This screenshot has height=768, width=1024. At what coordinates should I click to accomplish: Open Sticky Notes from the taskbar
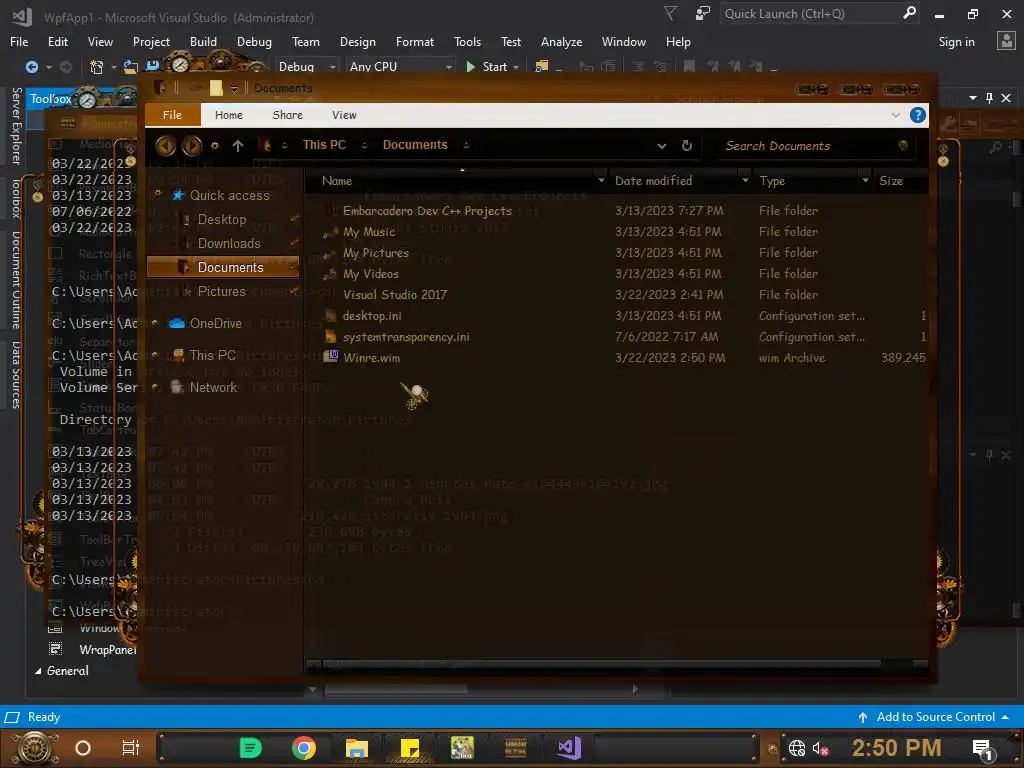tap(409, 748)
